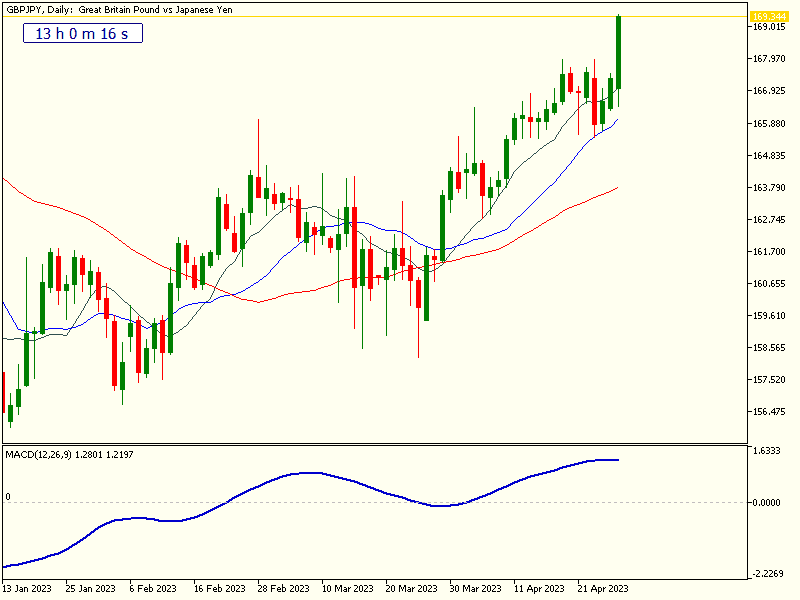800x600 pixels.
Task: Click the candle countdown timer box
Action: (81, 33)
